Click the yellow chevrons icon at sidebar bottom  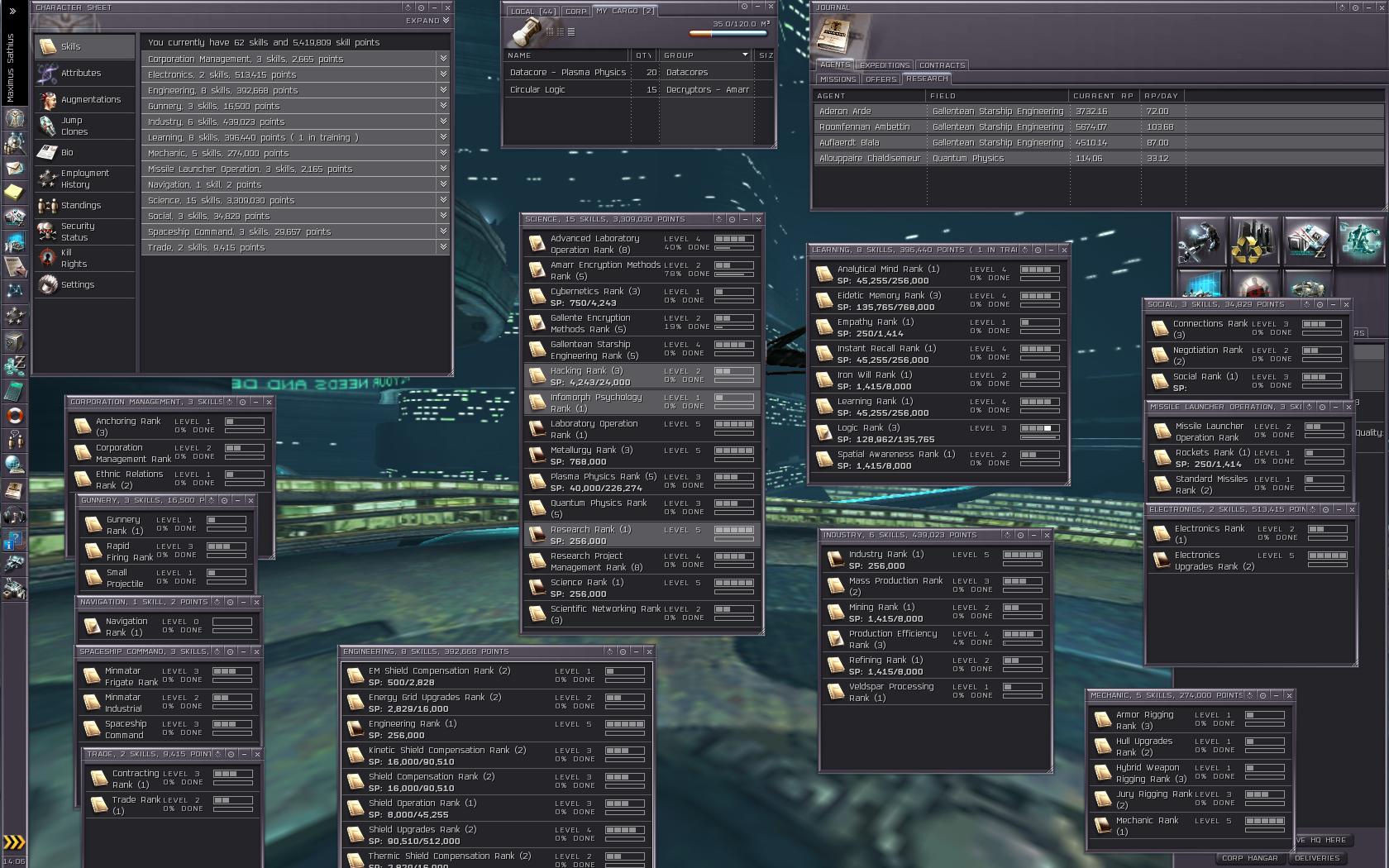click(x=14, y=842)
